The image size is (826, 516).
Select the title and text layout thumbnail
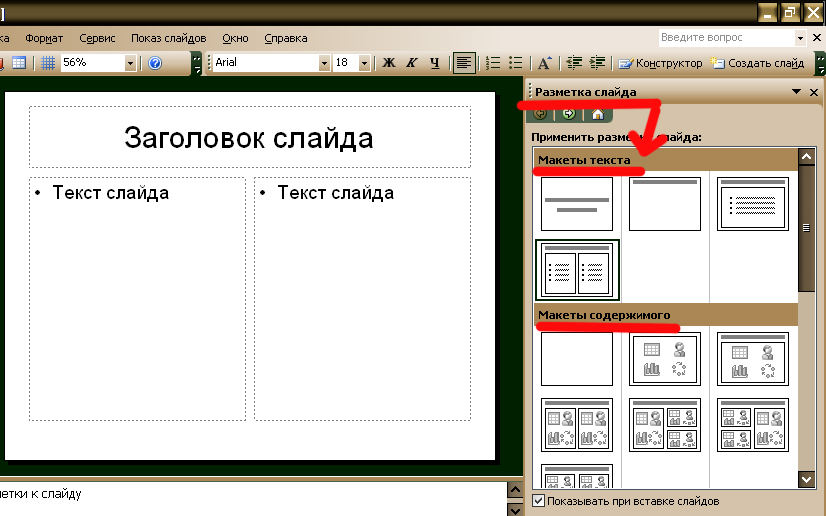point(753,204)
